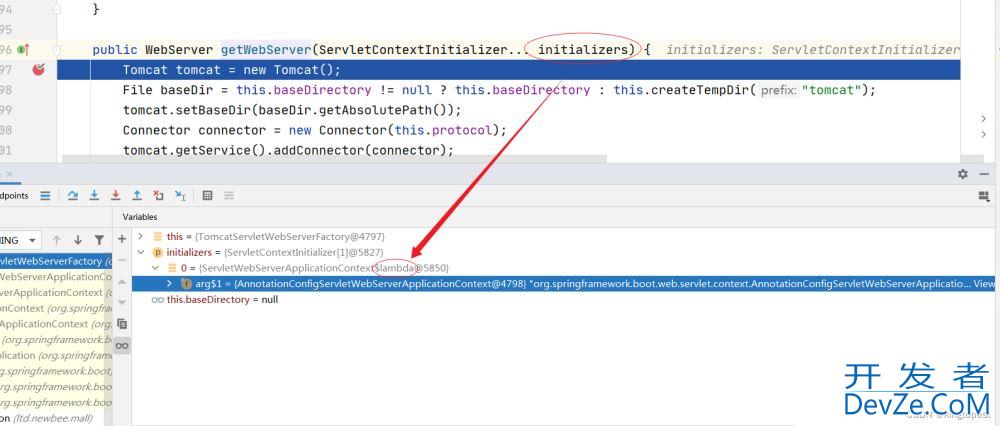The width and height of the screenshot is (1000, 426).
Task: Click the Duplicate Watch copy icon
Action: (122, 324)
